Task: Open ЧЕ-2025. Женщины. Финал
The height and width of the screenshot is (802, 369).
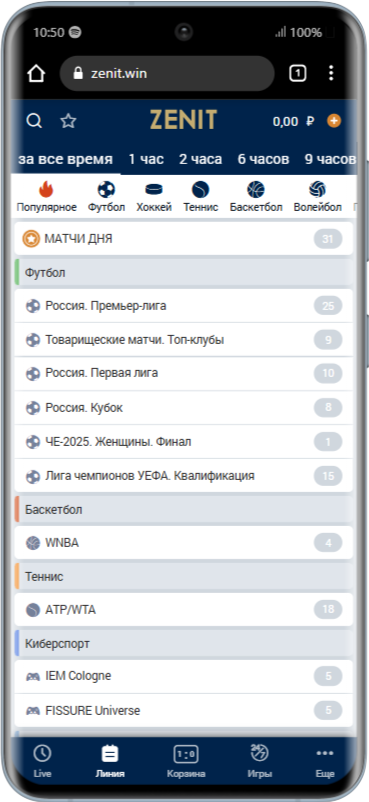Action: (x=184, y=441)
